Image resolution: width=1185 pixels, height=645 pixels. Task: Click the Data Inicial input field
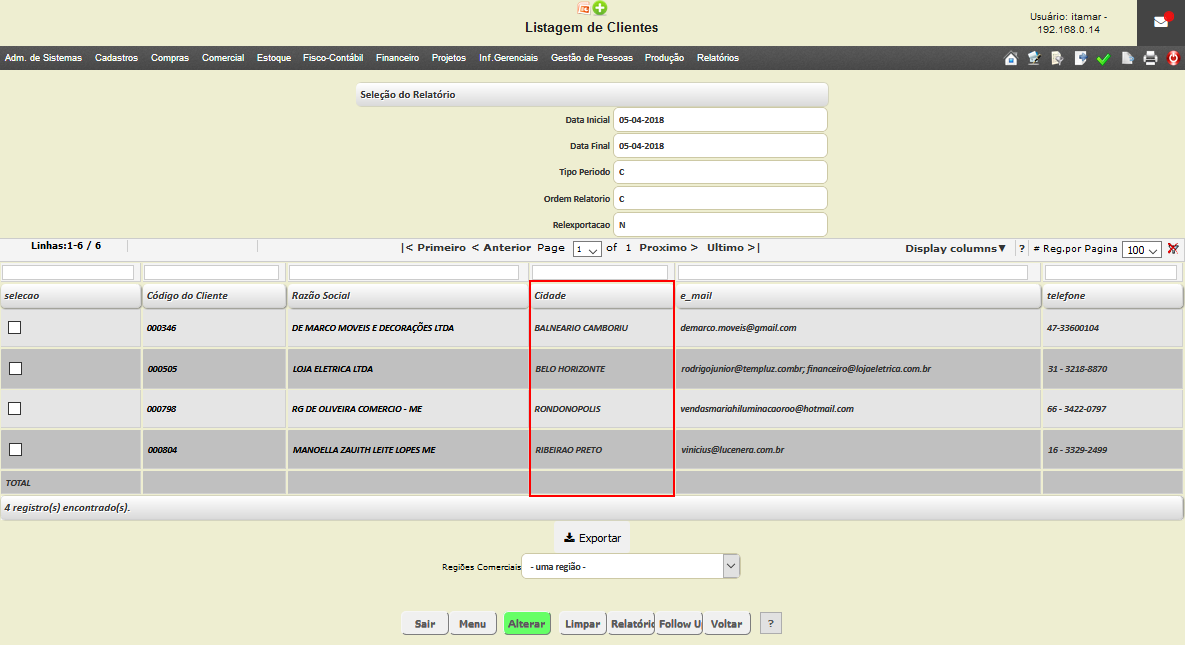[x=720, y=119]
